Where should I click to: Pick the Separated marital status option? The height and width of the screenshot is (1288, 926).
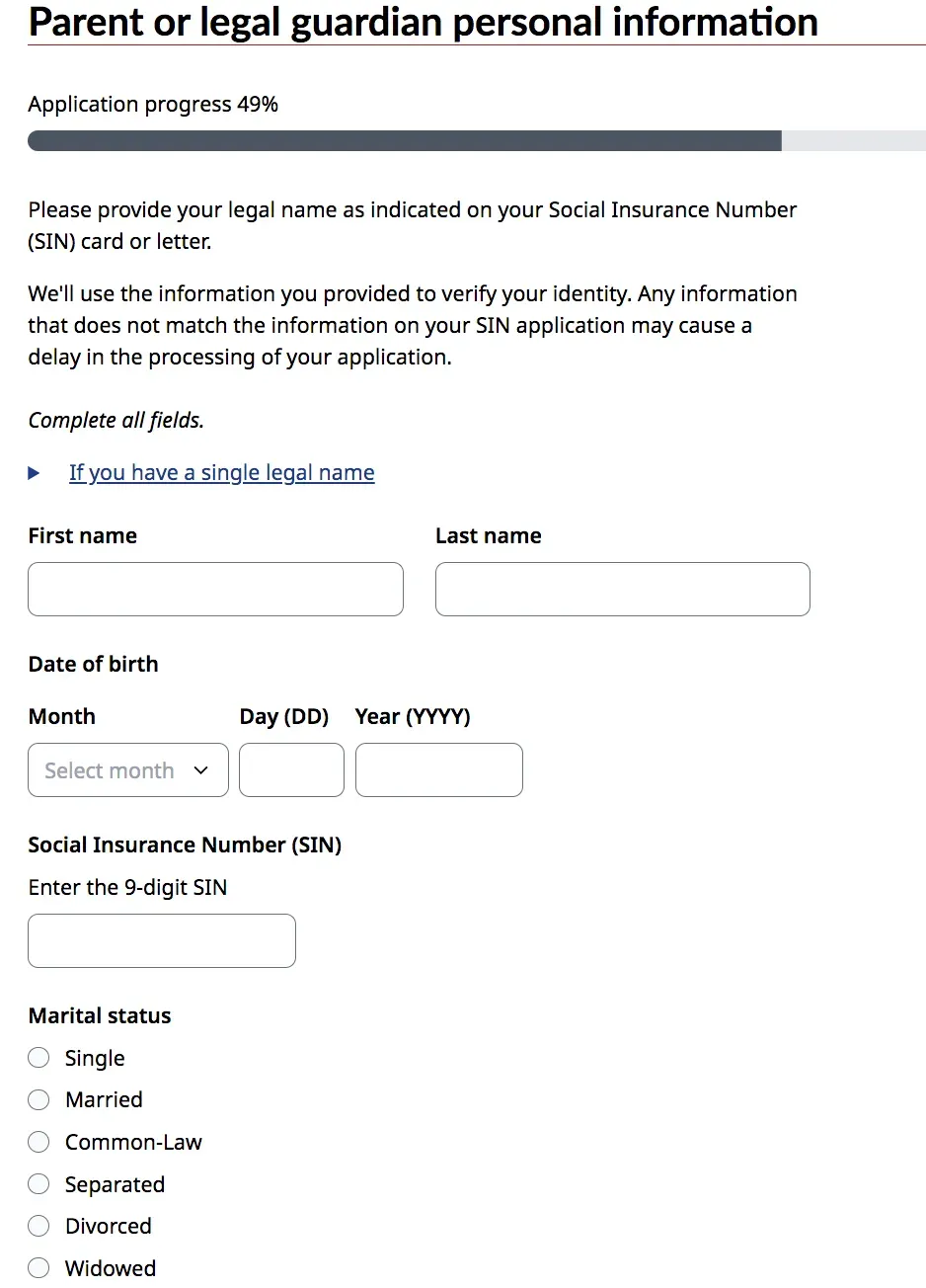(x=39, y=1184)
